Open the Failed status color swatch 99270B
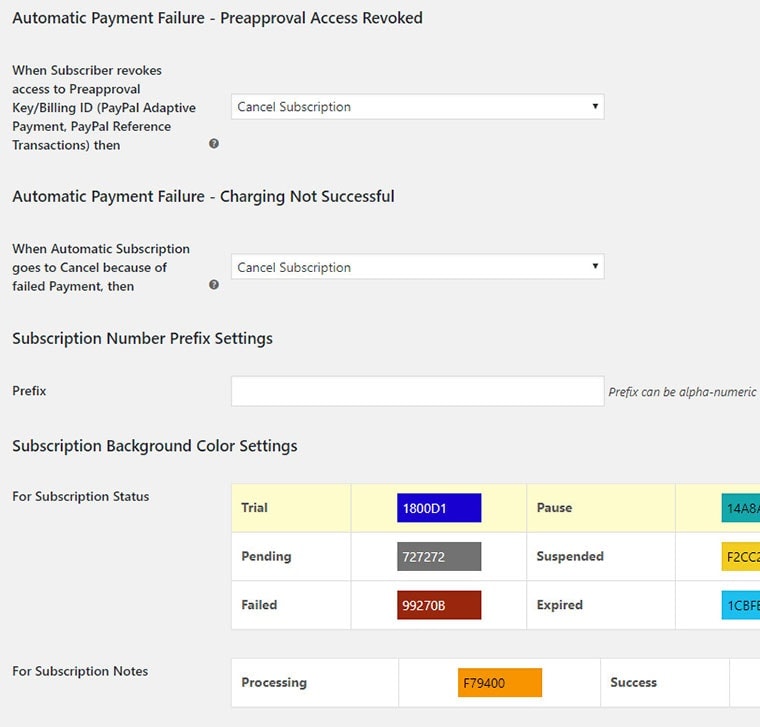760x727 pixels. [439, 605]
